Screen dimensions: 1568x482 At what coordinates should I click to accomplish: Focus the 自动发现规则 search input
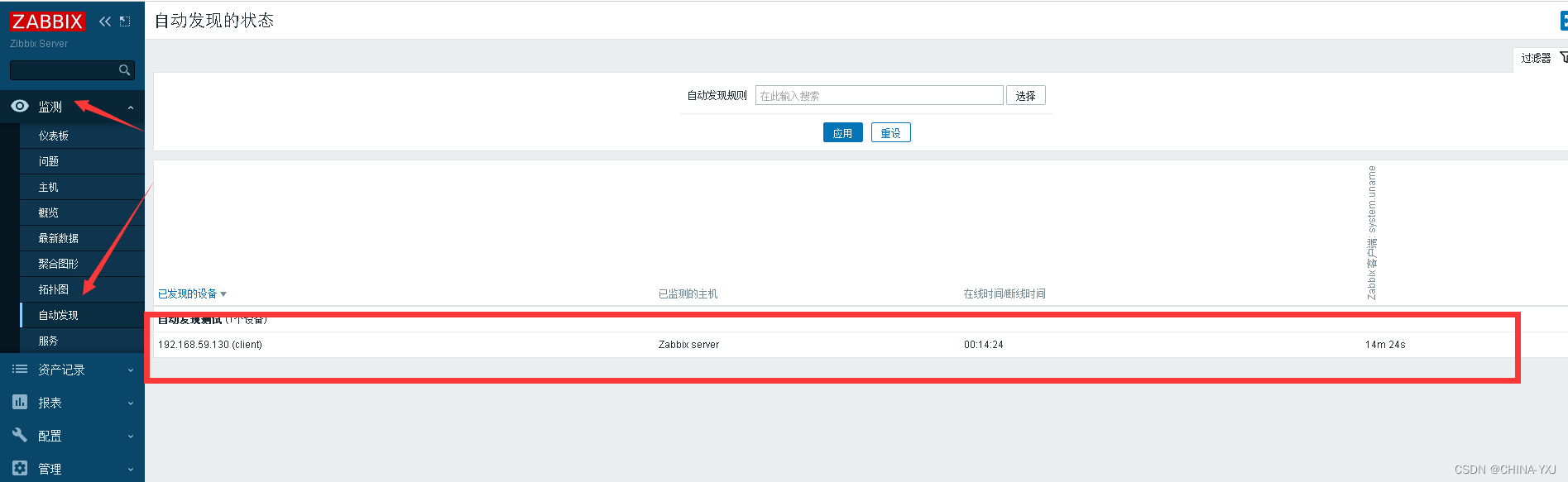coord(879,96)
